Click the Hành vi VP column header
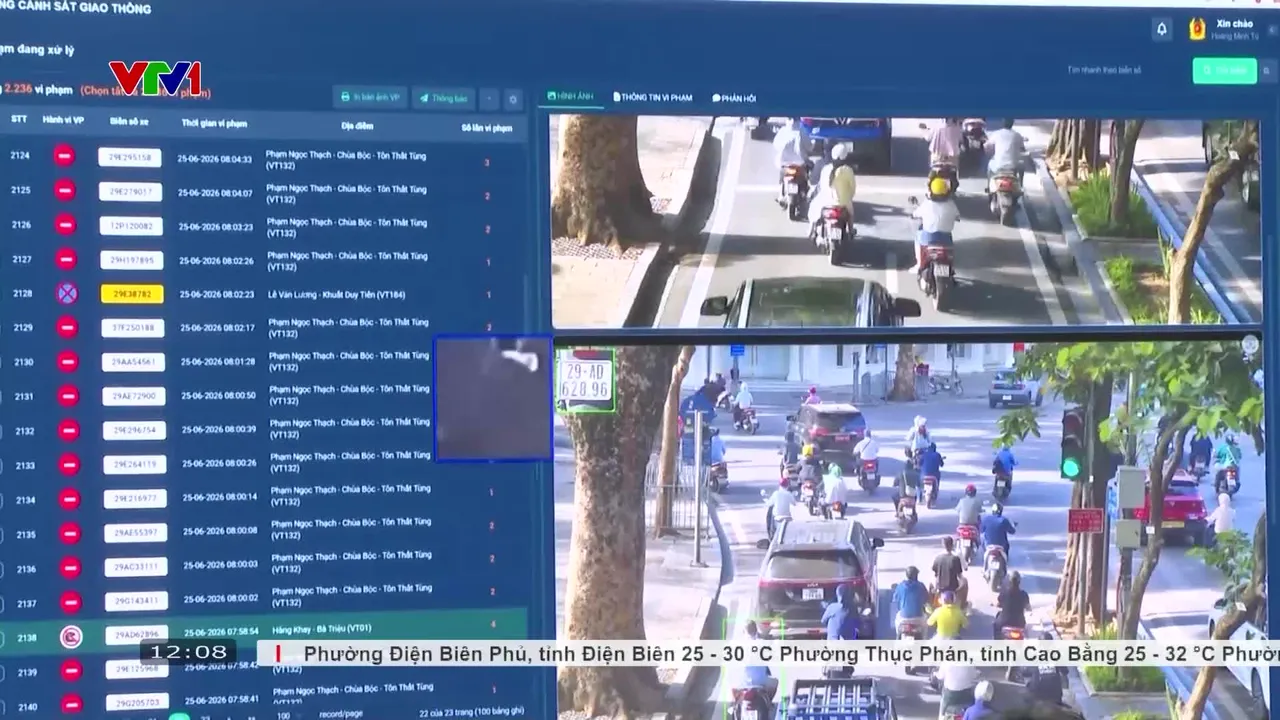 click(63, 119)
